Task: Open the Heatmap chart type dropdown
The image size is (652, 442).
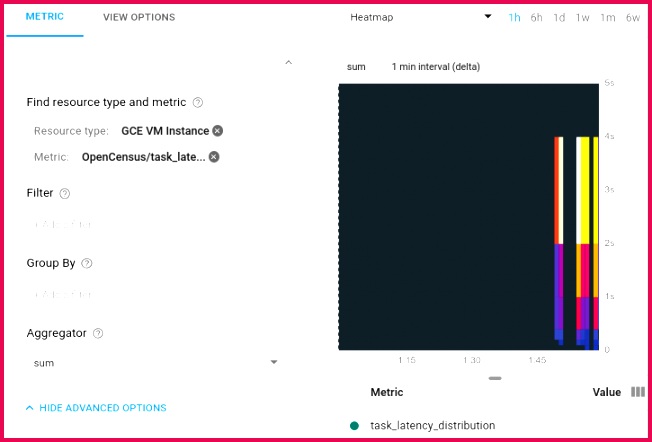Action: [x=421, y=17]
